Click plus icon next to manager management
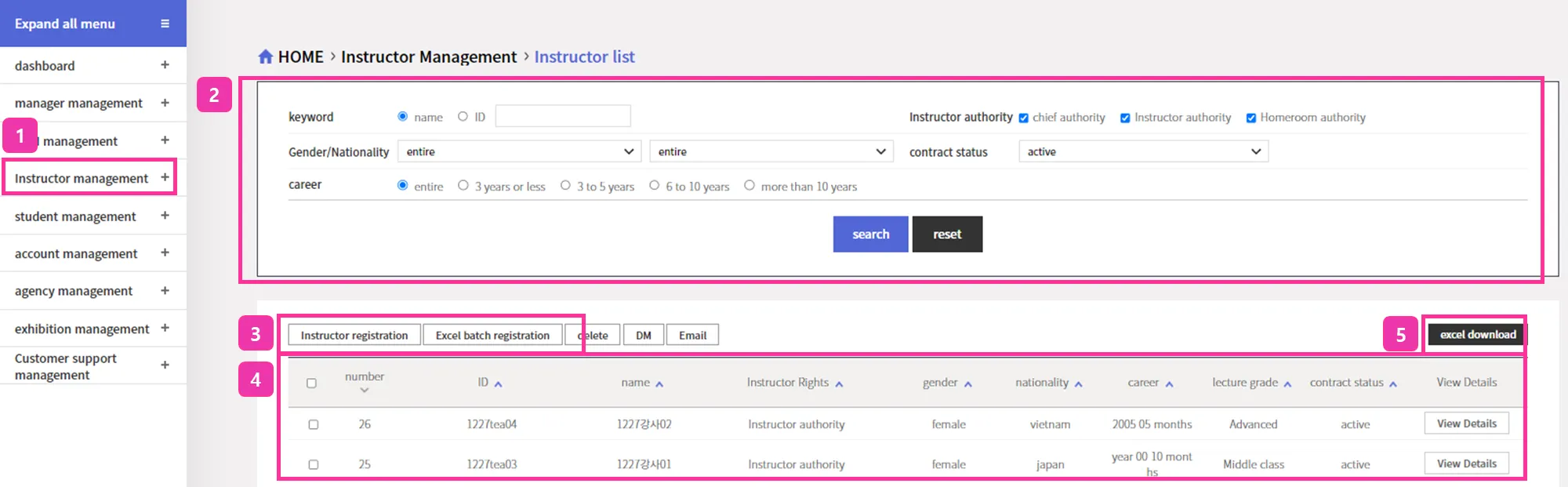The width and height of the screenshot is (1568, 487). click(x=165, y=103)
